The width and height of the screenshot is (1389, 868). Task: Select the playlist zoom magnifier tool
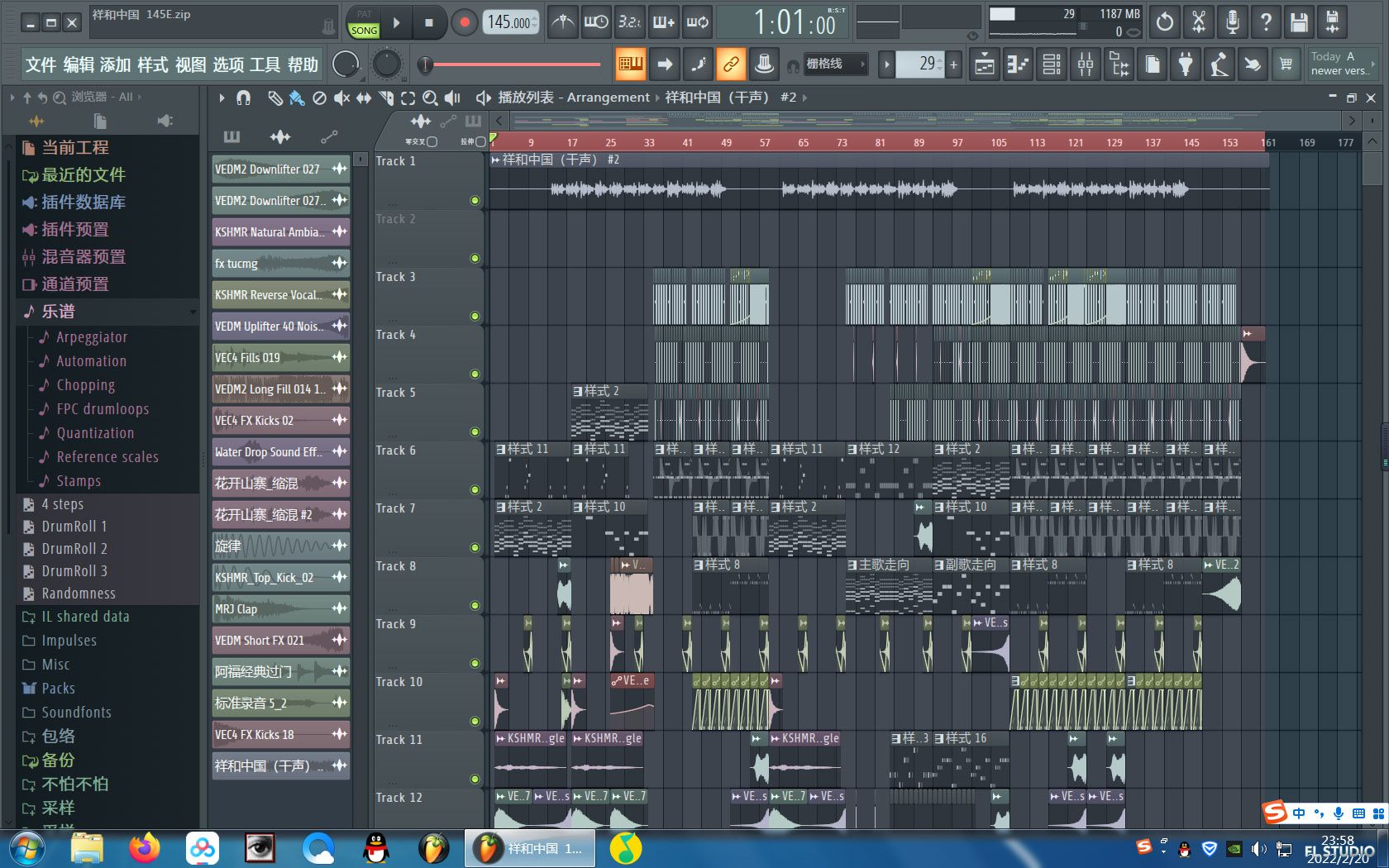coord(430,98)
